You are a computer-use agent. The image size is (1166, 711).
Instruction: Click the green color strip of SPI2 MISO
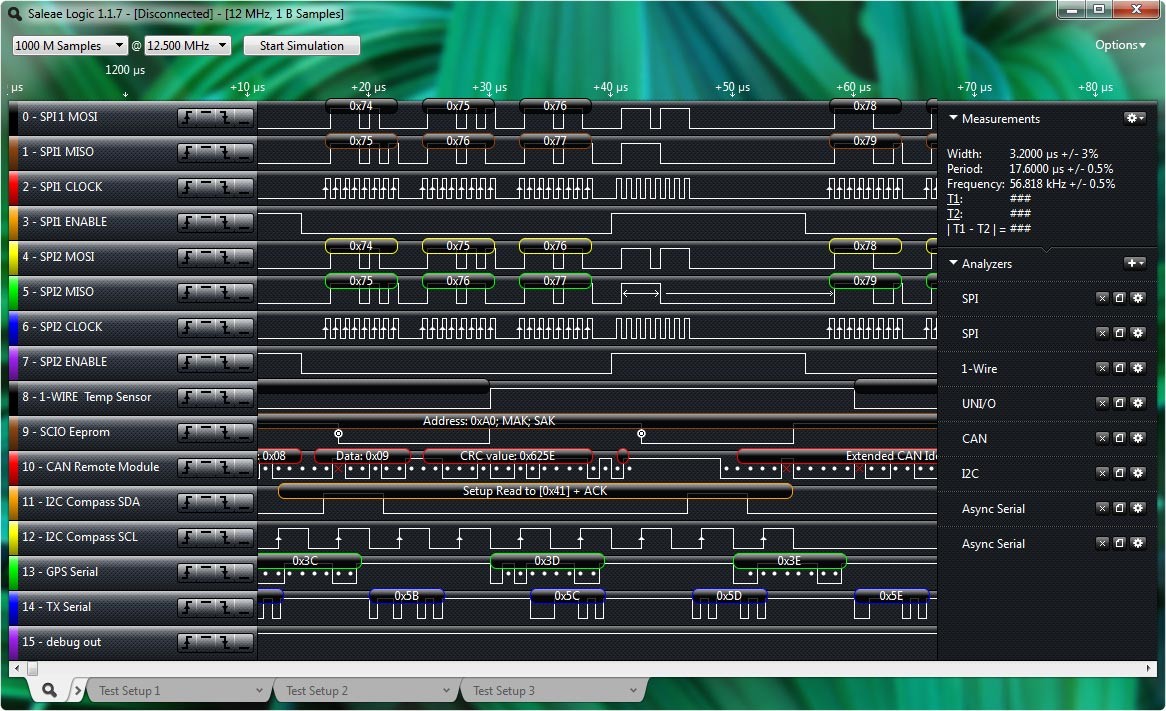coord(13,292)
